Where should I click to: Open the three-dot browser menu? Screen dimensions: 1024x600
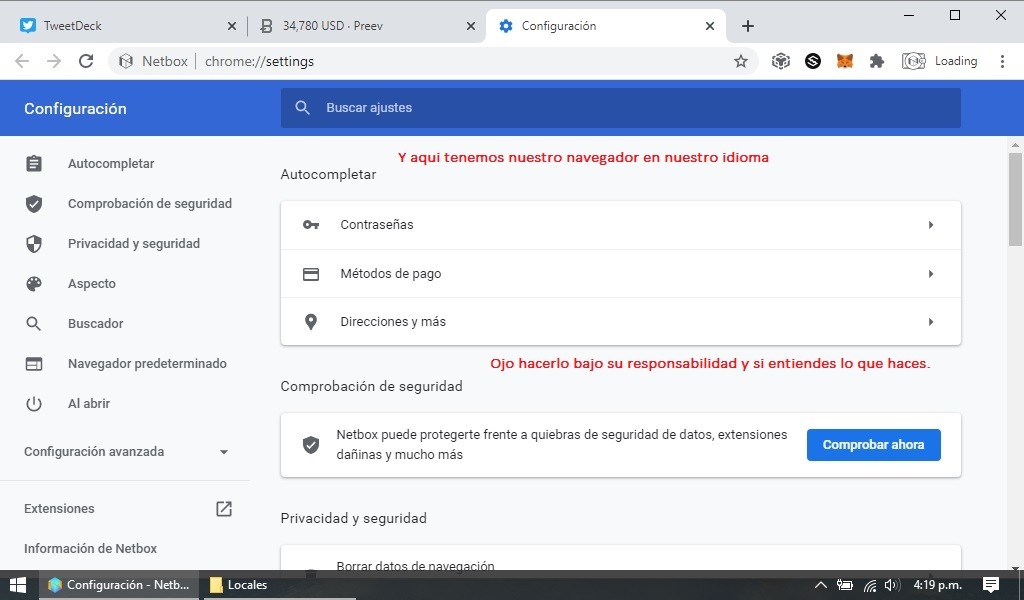[1002, 61]
